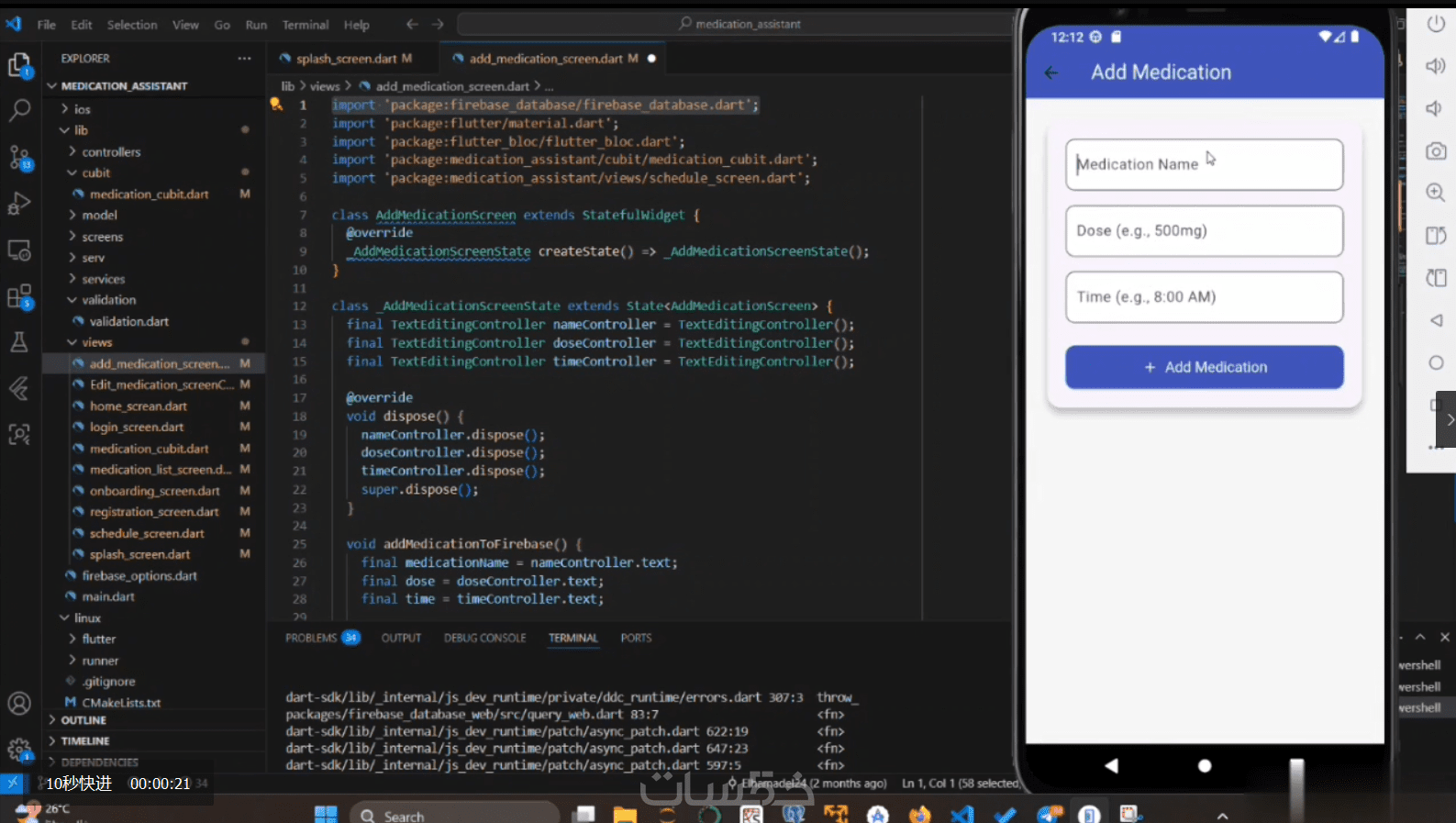Expand the controllers folder
The height and width of the screenshot is (823, 1456).
point(111,152)
